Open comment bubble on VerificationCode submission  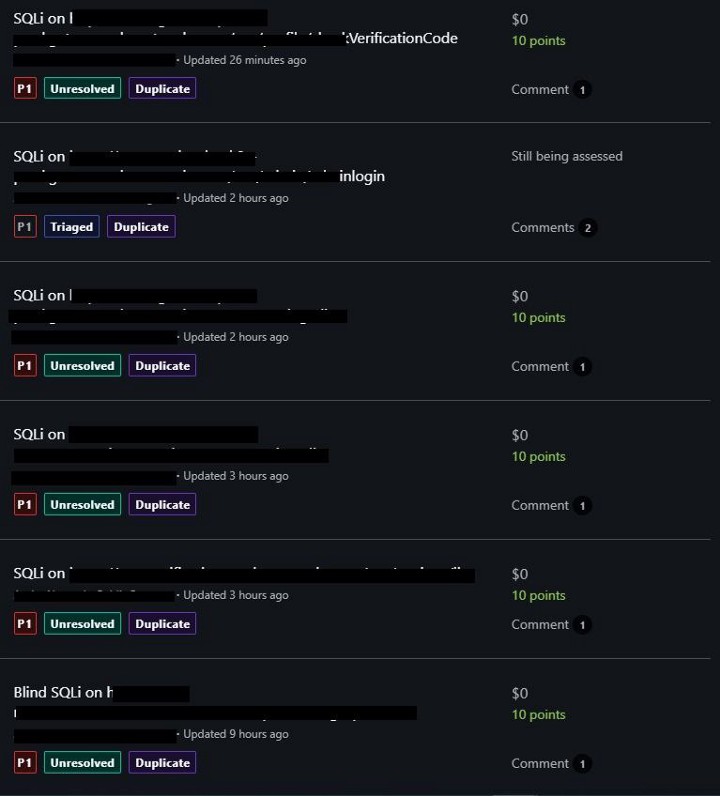pos(582,90)
